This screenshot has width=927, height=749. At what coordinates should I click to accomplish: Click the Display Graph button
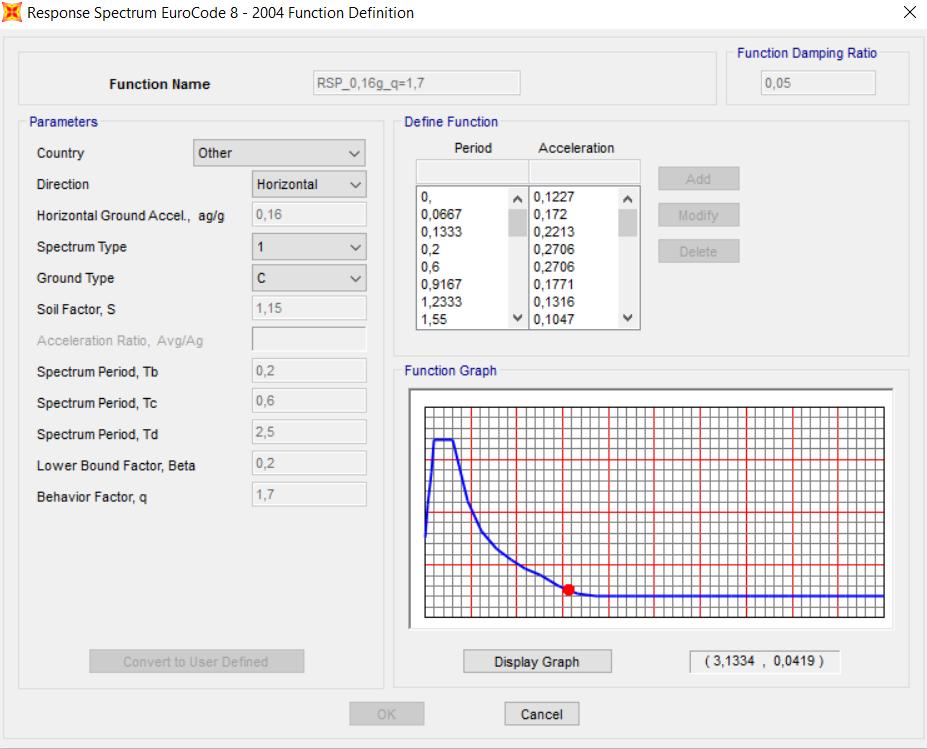tap(537, 662)
